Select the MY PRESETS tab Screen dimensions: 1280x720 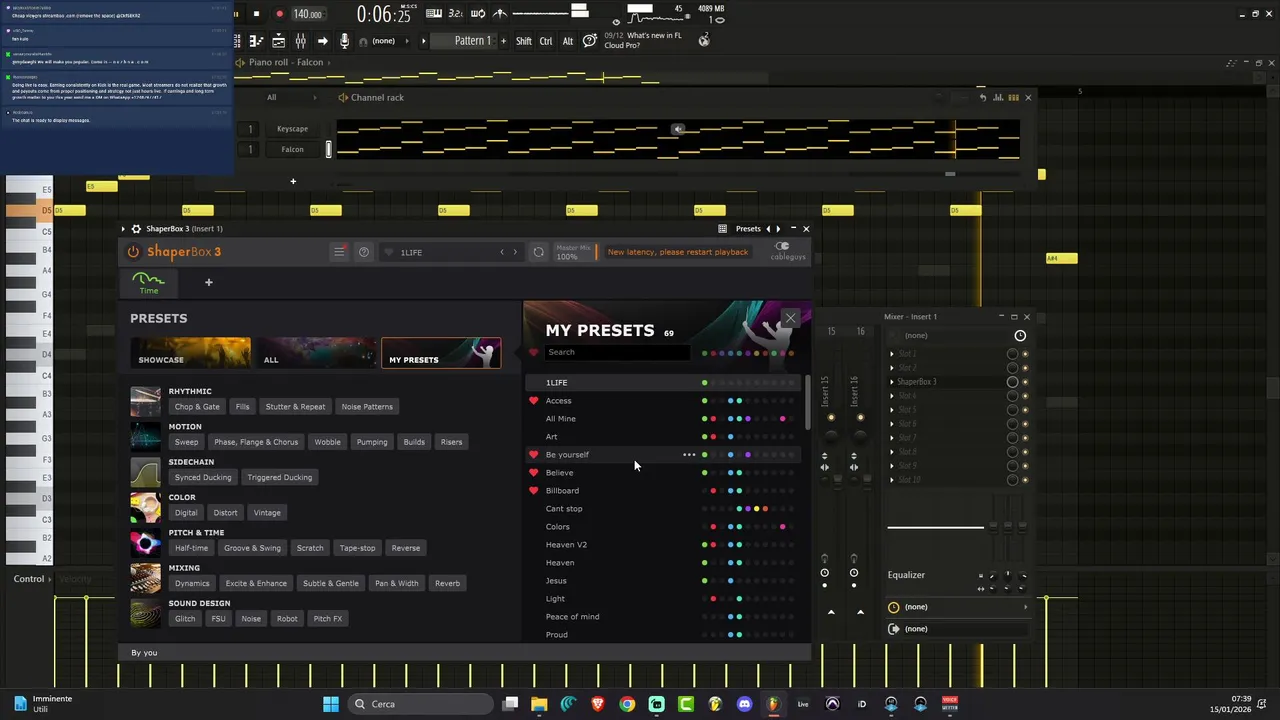click(441, 353)
